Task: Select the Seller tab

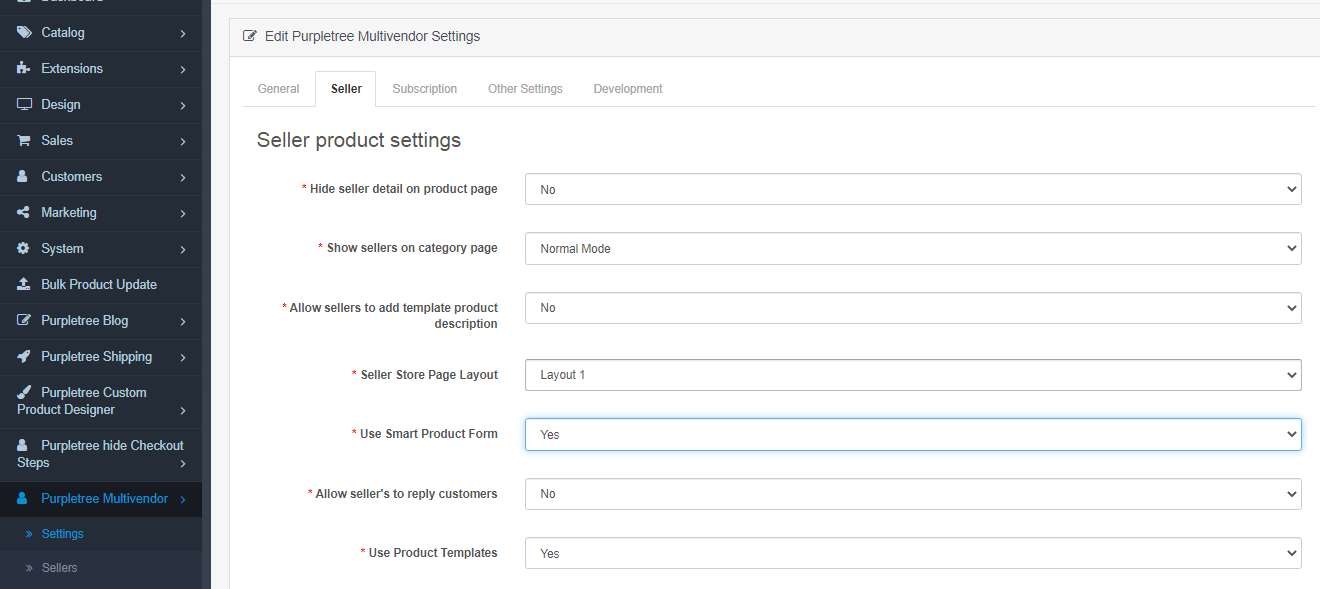Action: click(x=346, y=89)
